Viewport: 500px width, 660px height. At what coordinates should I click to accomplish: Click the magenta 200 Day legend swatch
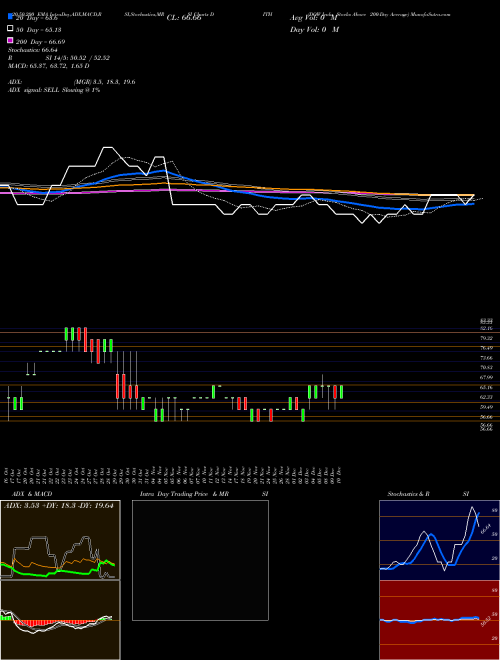[10, 40]
